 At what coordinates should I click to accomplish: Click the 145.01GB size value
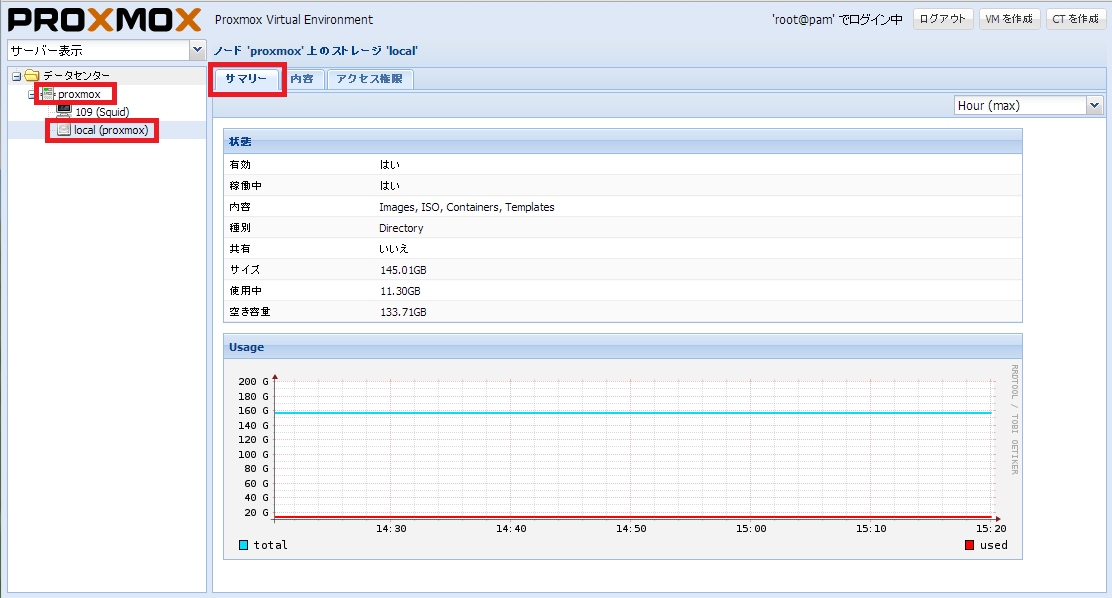[x=404, y=270]
